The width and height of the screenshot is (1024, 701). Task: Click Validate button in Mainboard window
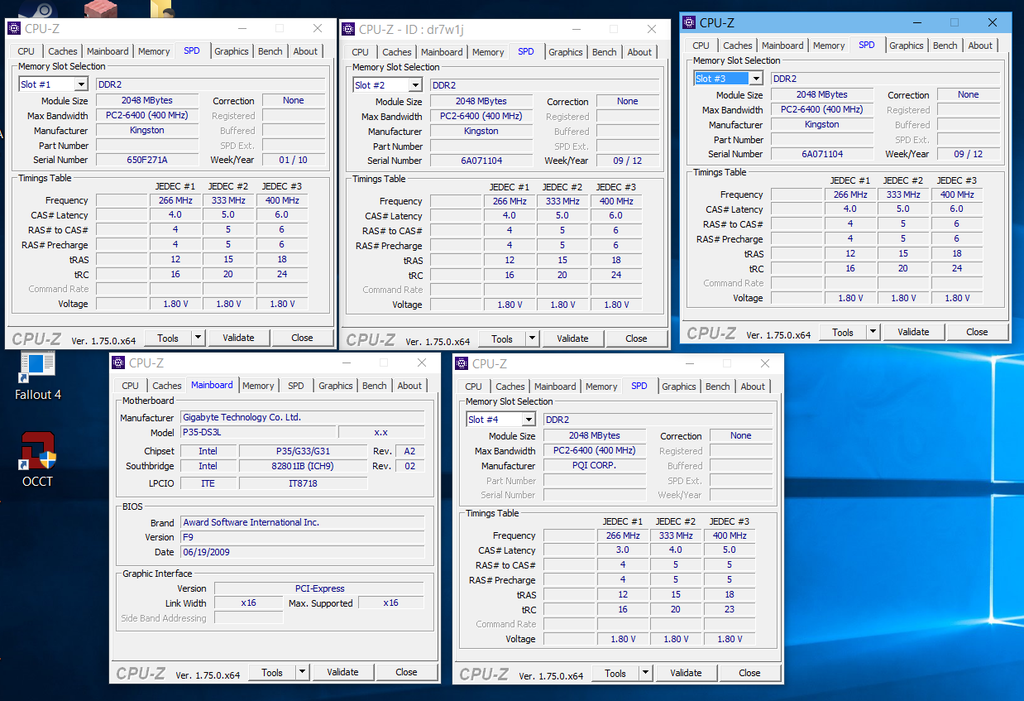tap(343, 672)
